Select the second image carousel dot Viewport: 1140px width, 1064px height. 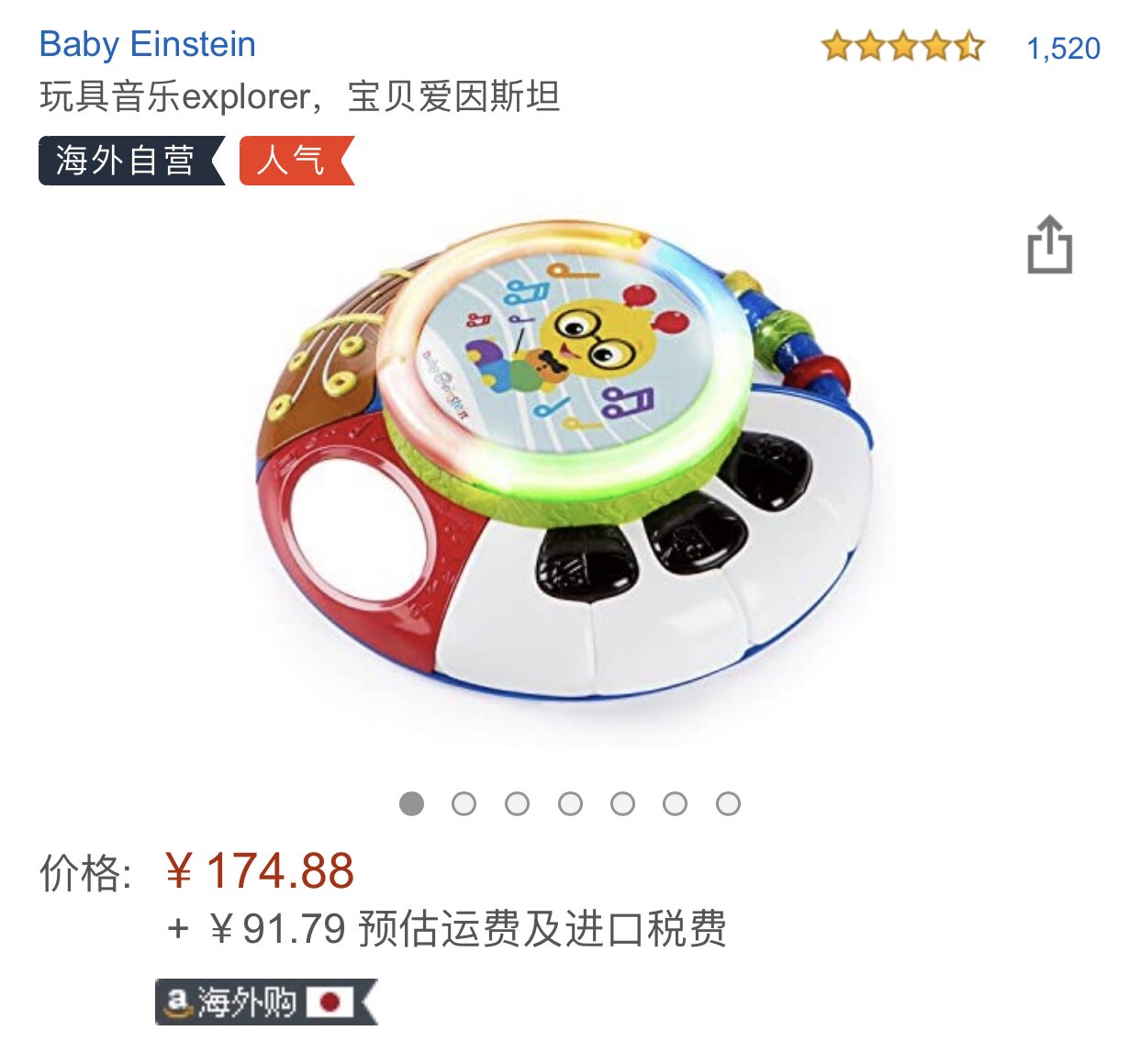464,804
